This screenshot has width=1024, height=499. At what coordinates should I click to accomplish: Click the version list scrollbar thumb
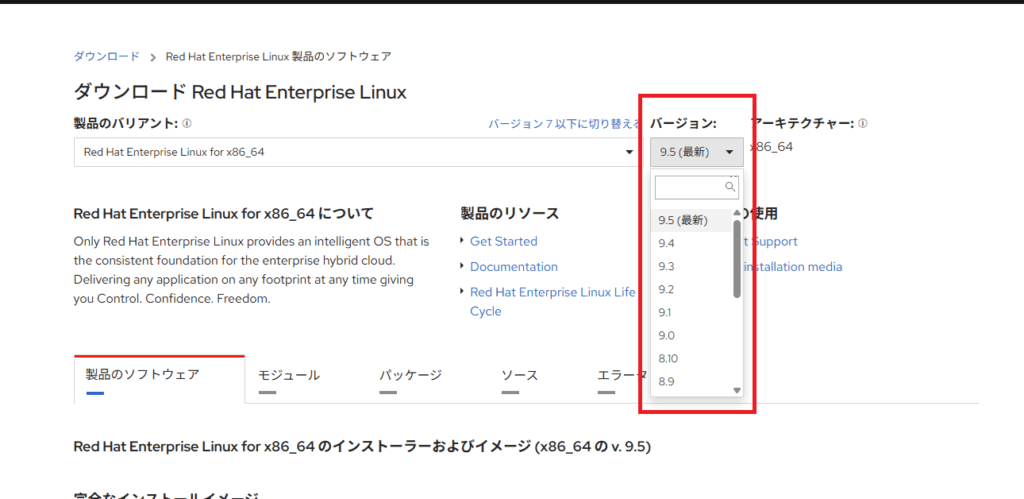tap(737, 259)
